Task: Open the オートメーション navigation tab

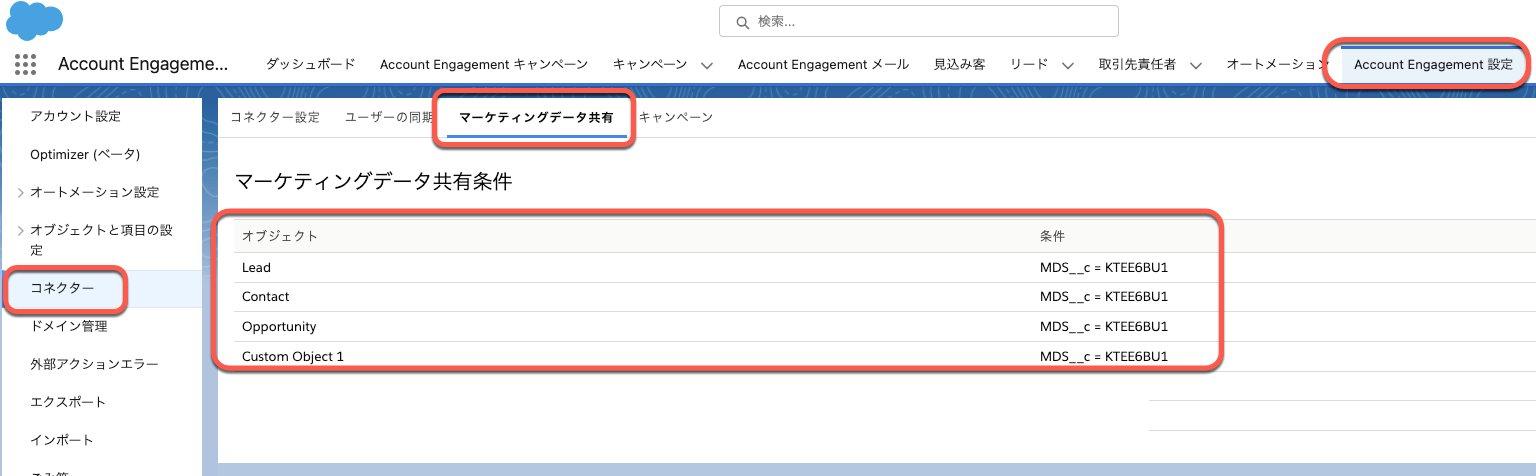Action: tap(1278, 64)
